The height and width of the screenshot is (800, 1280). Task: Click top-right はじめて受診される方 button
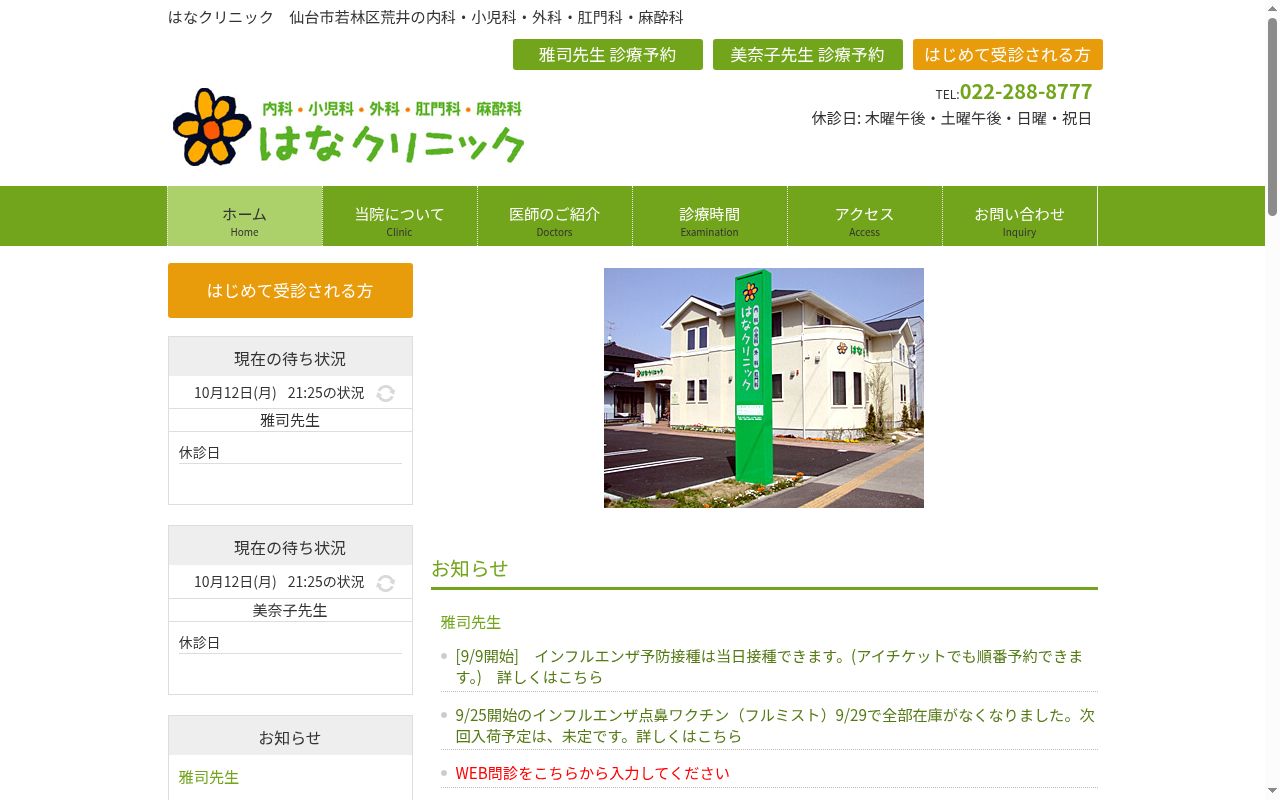coord(1008,55)
